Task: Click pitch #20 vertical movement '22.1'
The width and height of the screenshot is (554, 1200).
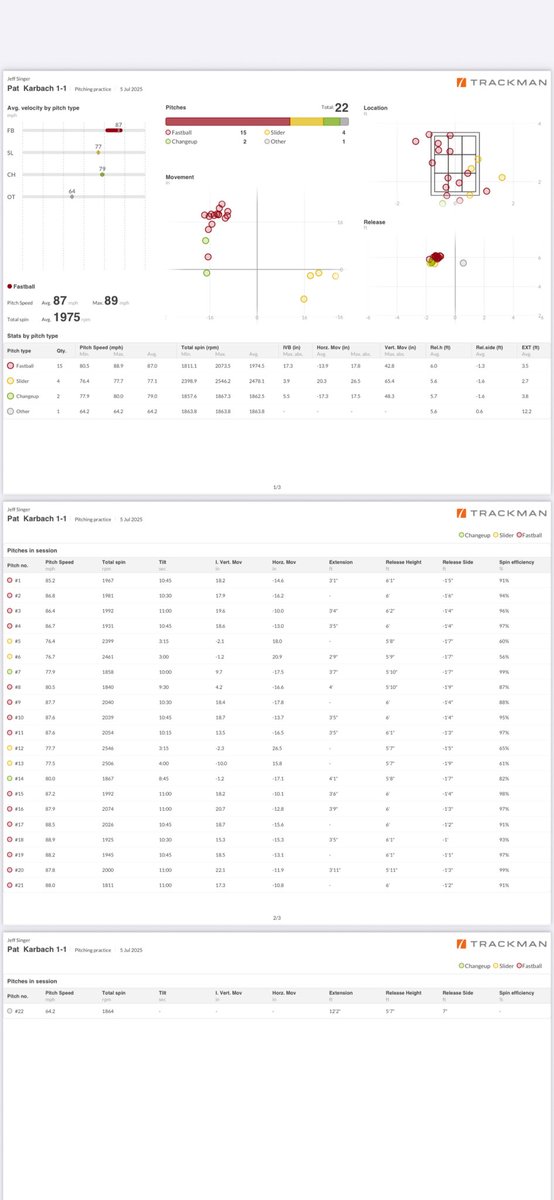Action: (x=220, y=869)
